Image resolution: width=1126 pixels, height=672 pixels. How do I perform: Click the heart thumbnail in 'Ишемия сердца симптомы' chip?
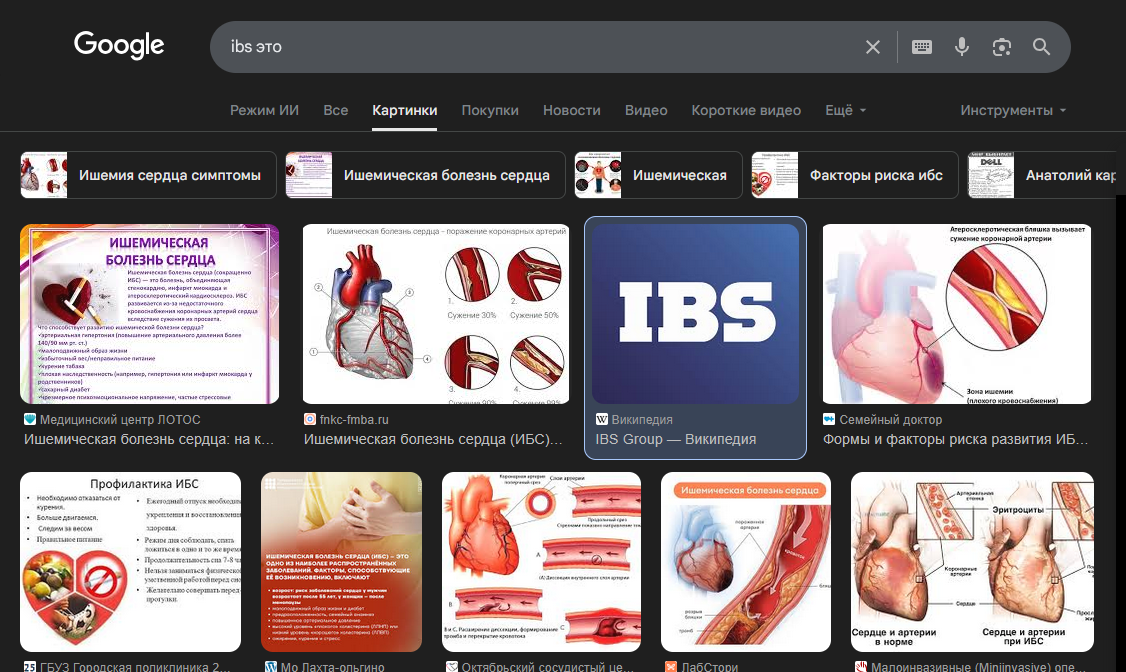(44, 175)
